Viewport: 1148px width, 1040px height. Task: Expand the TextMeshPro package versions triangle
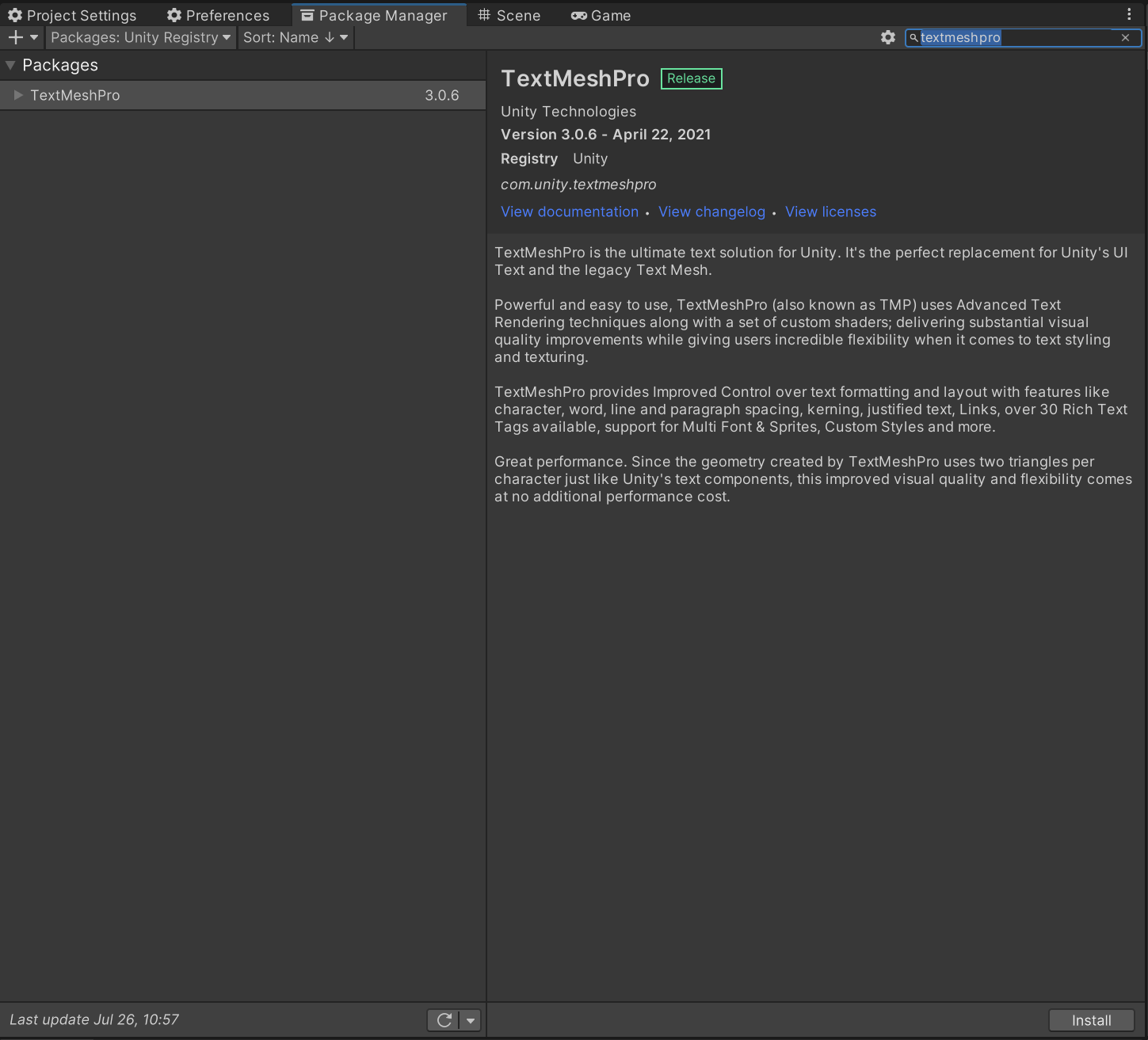tap(18, 95)
